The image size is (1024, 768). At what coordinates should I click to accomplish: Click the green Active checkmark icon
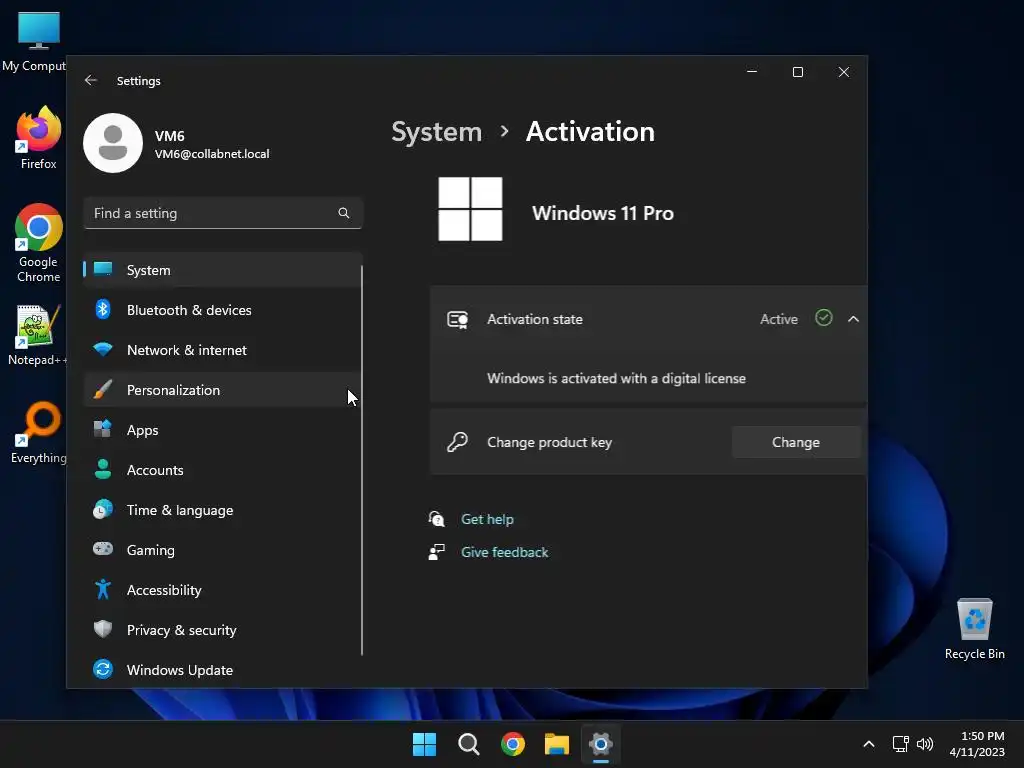coord(824,318)
